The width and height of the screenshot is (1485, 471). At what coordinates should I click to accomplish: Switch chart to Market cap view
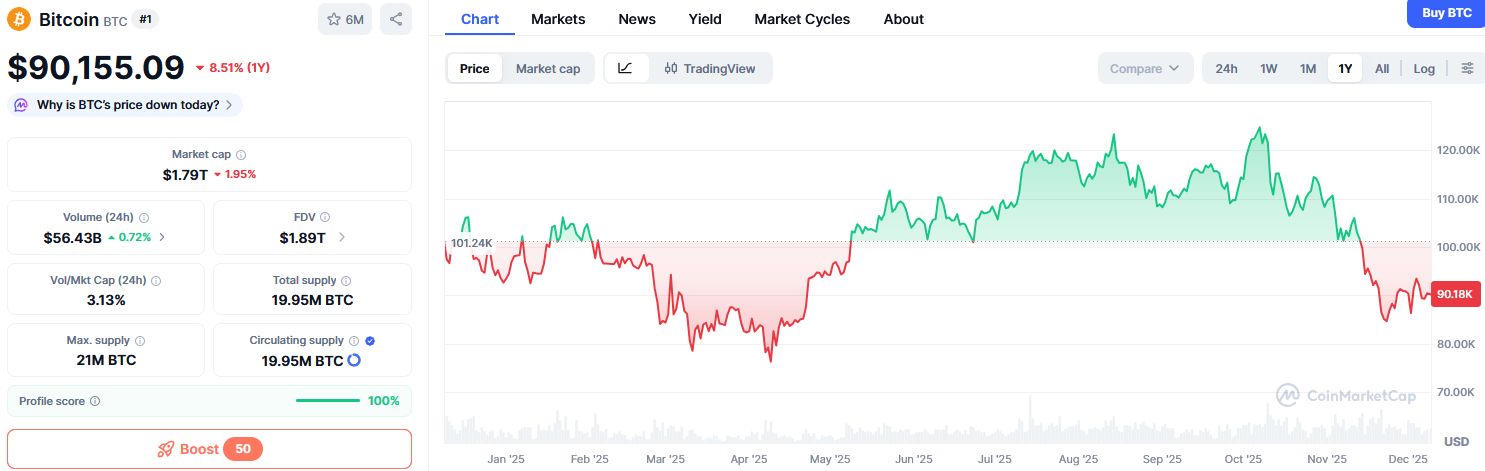coord(547,68)
